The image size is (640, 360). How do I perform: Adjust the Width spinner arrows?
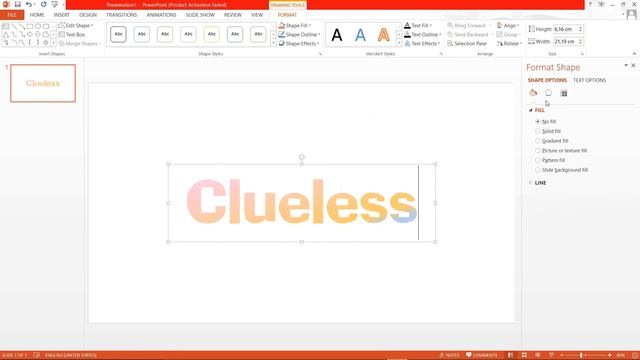(x=581, y=42)
